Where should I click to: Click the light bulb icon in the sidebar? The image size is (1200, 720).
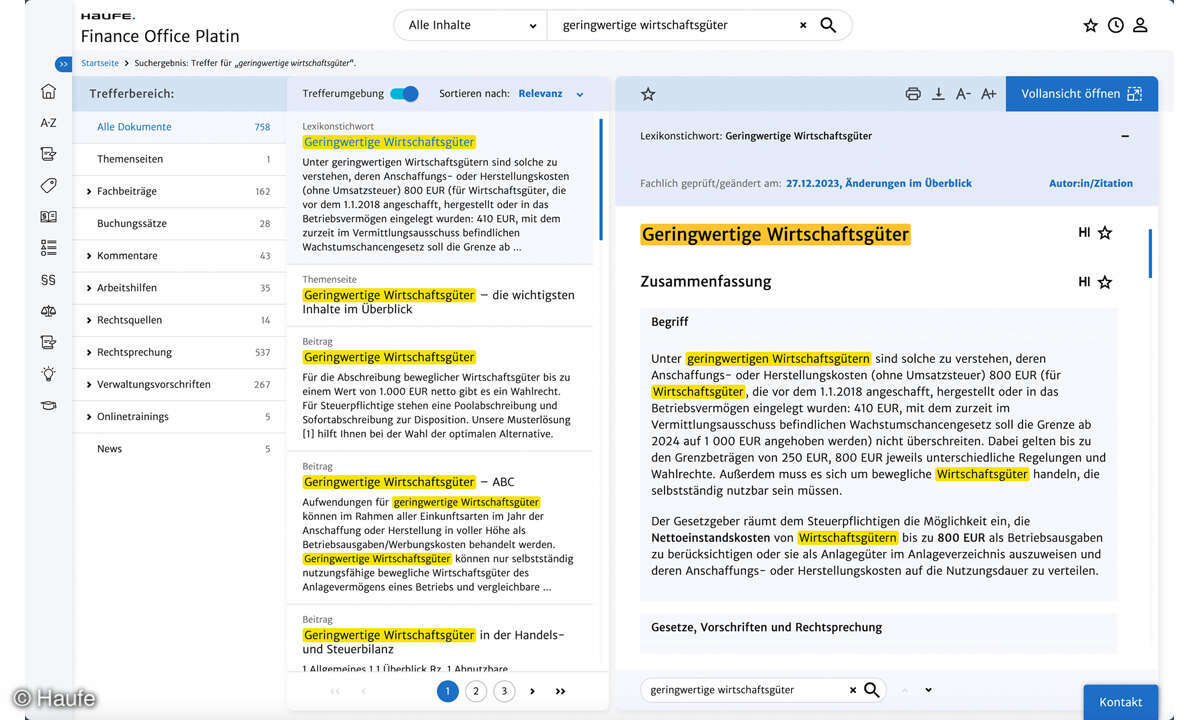click(x=48, y=374)
